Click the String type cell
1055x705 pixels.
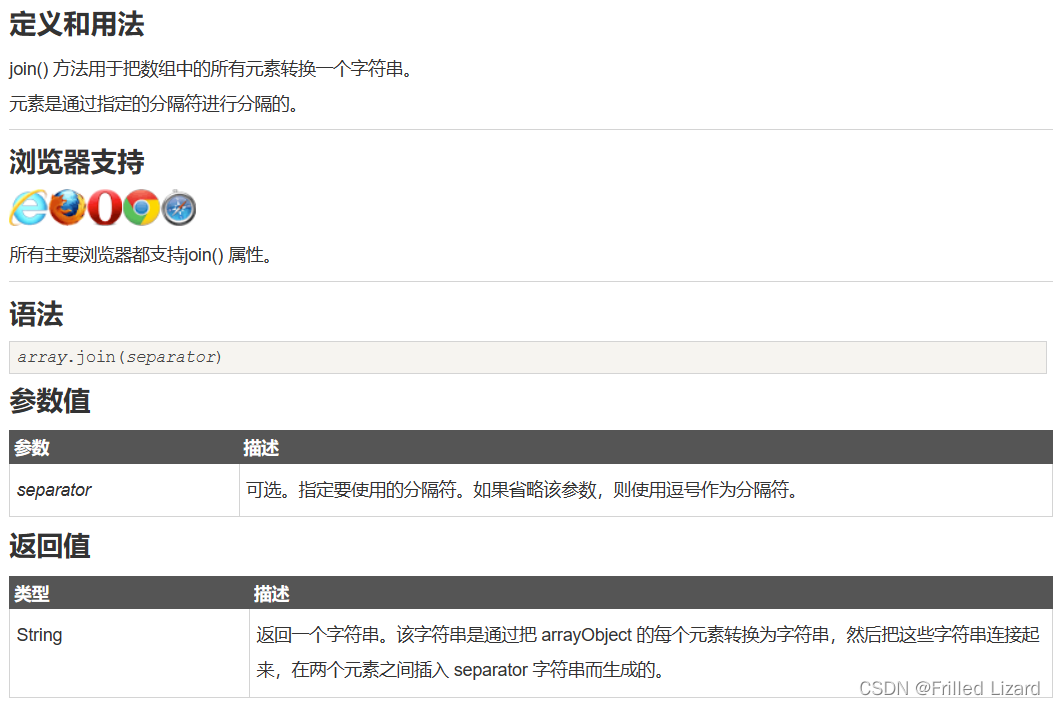(129, 653)
